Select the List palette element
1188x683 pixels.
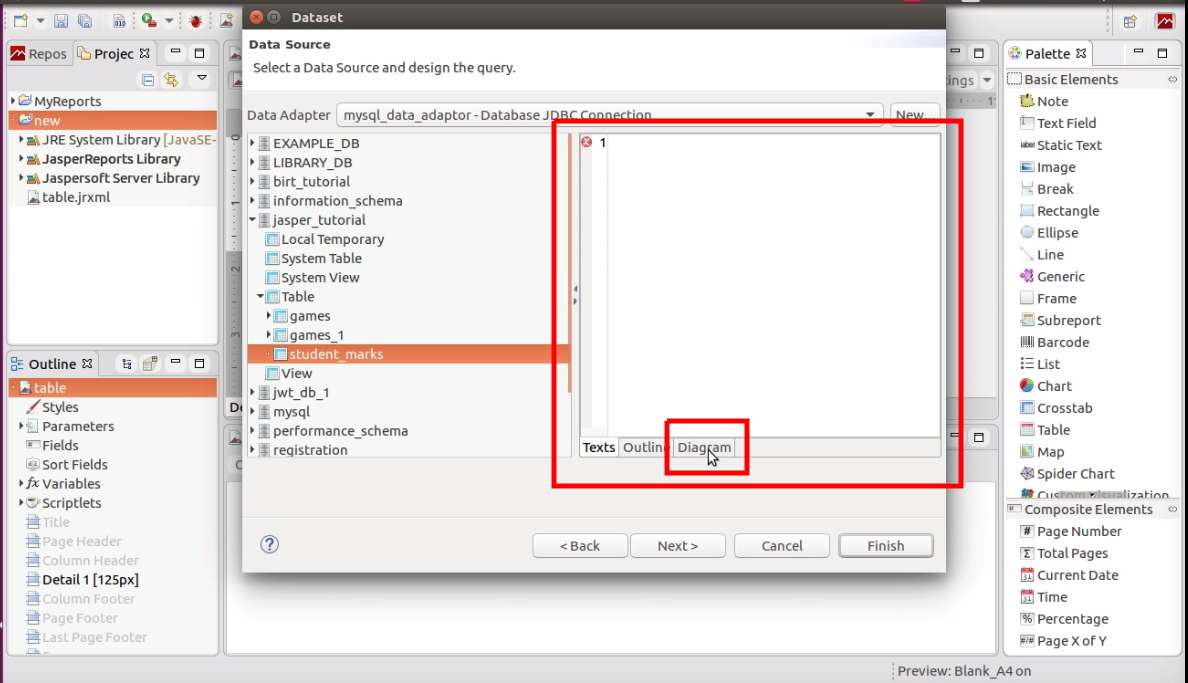tap(1040, 364)
